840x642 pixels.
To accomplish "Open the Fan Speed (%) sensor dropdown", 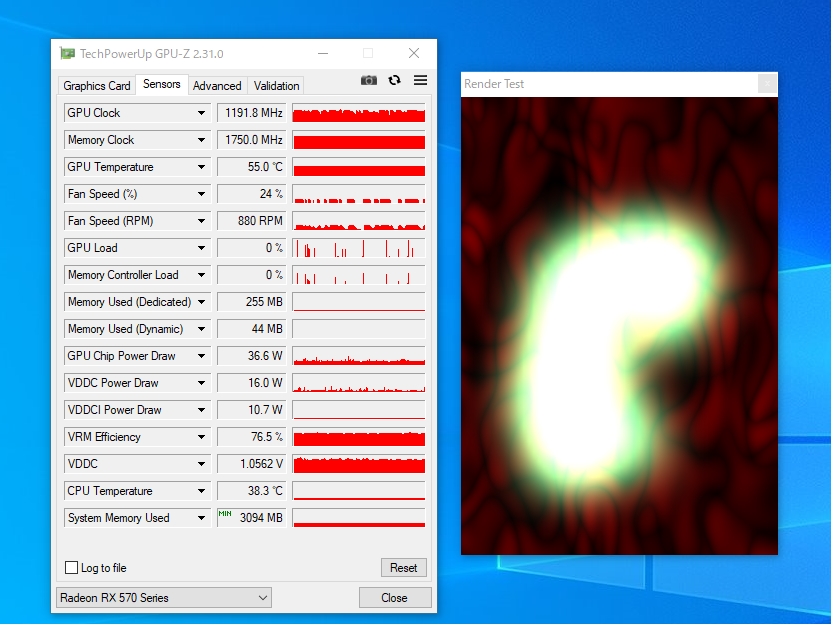I will [201, 194].
